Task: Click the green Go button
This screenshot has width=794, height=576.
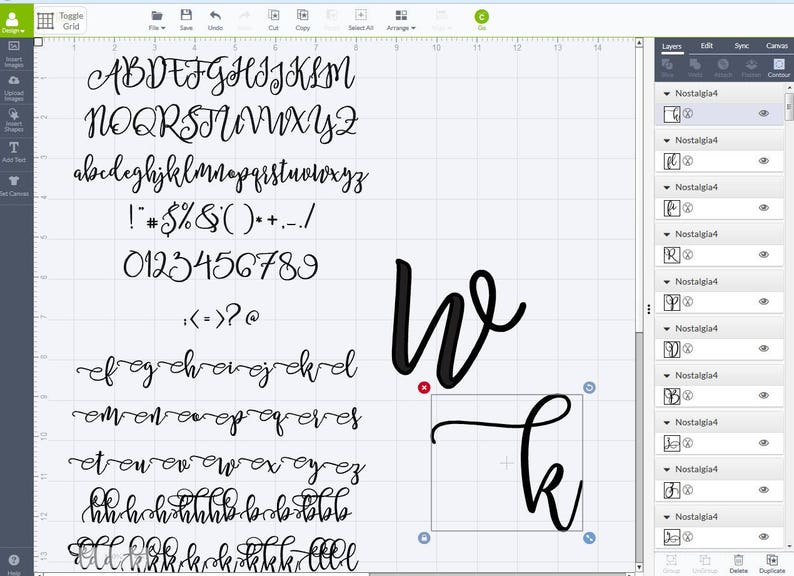Action: click(482, 17)
